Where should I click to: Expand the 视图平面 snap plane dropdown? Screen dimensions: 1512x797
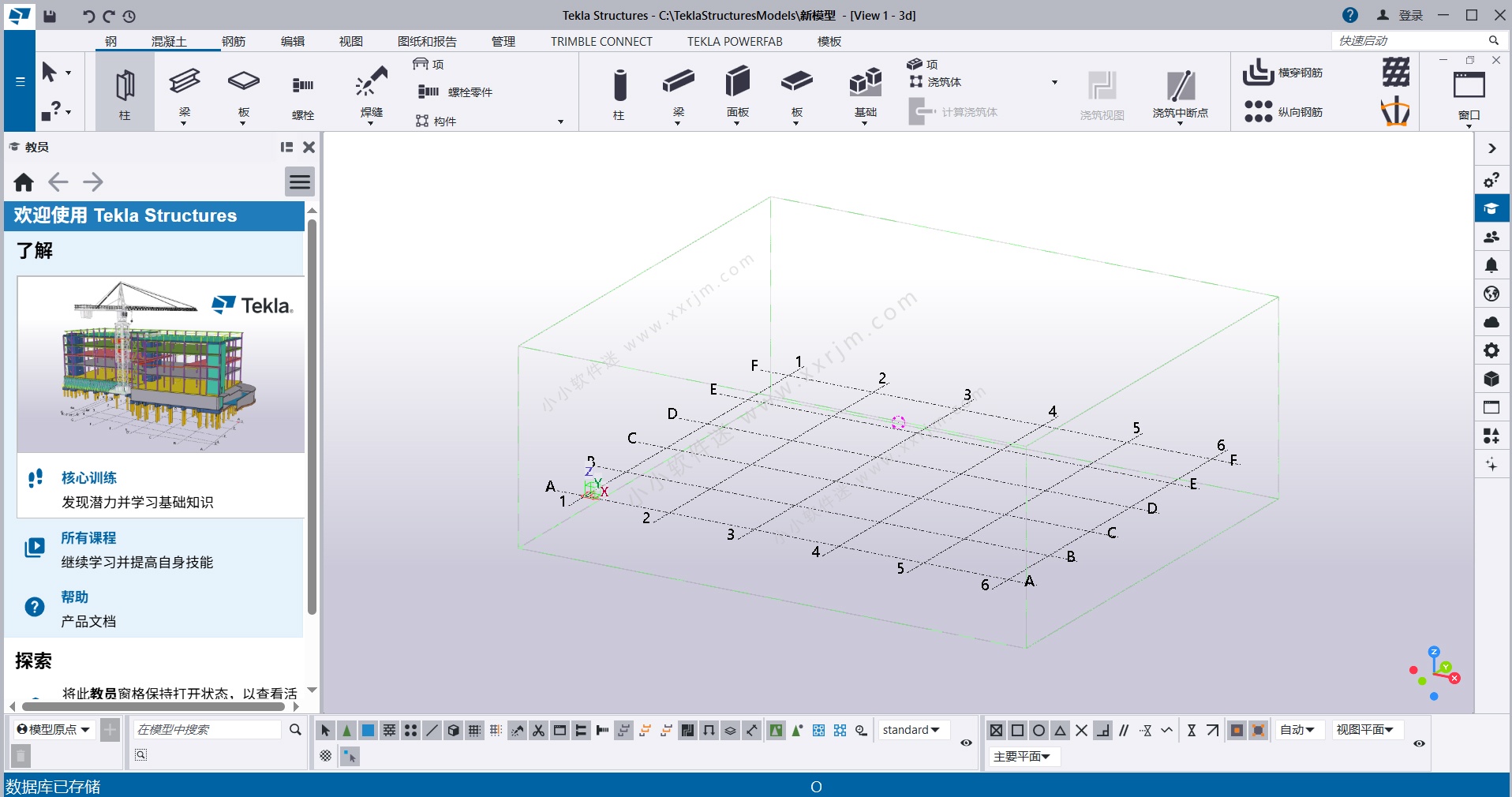coord(1368,730)
